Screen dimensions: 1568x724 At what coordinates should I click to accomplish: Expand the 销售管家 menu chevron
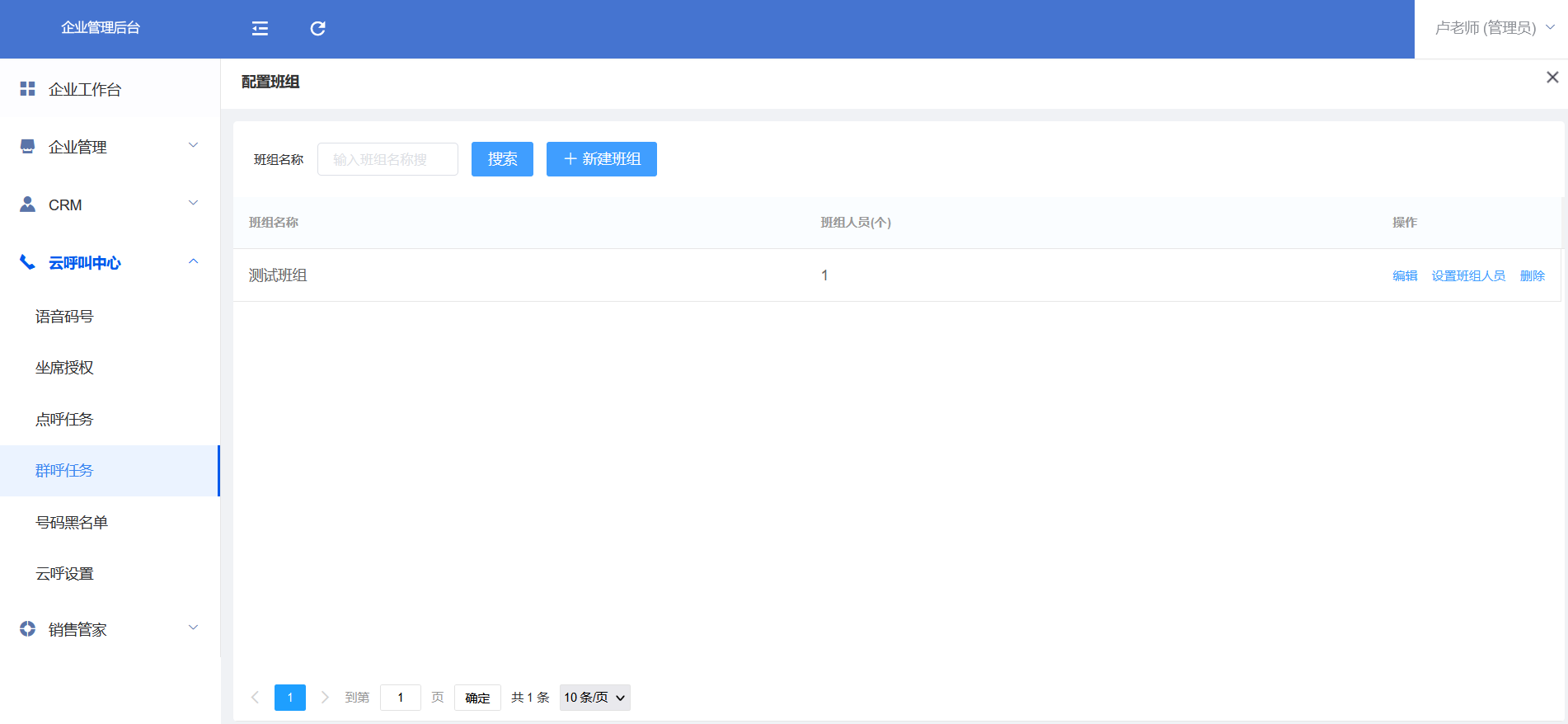[x=194, y=628]
